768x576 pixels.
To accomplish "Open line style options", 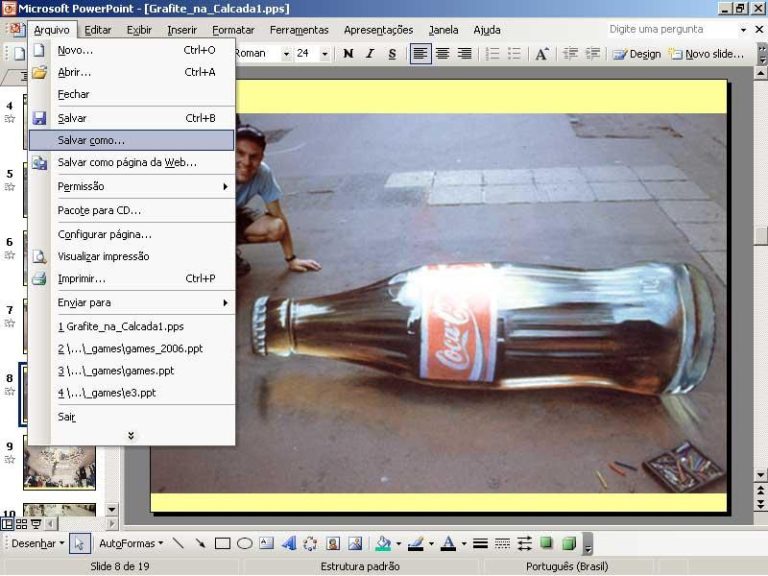I will (480, 544).
